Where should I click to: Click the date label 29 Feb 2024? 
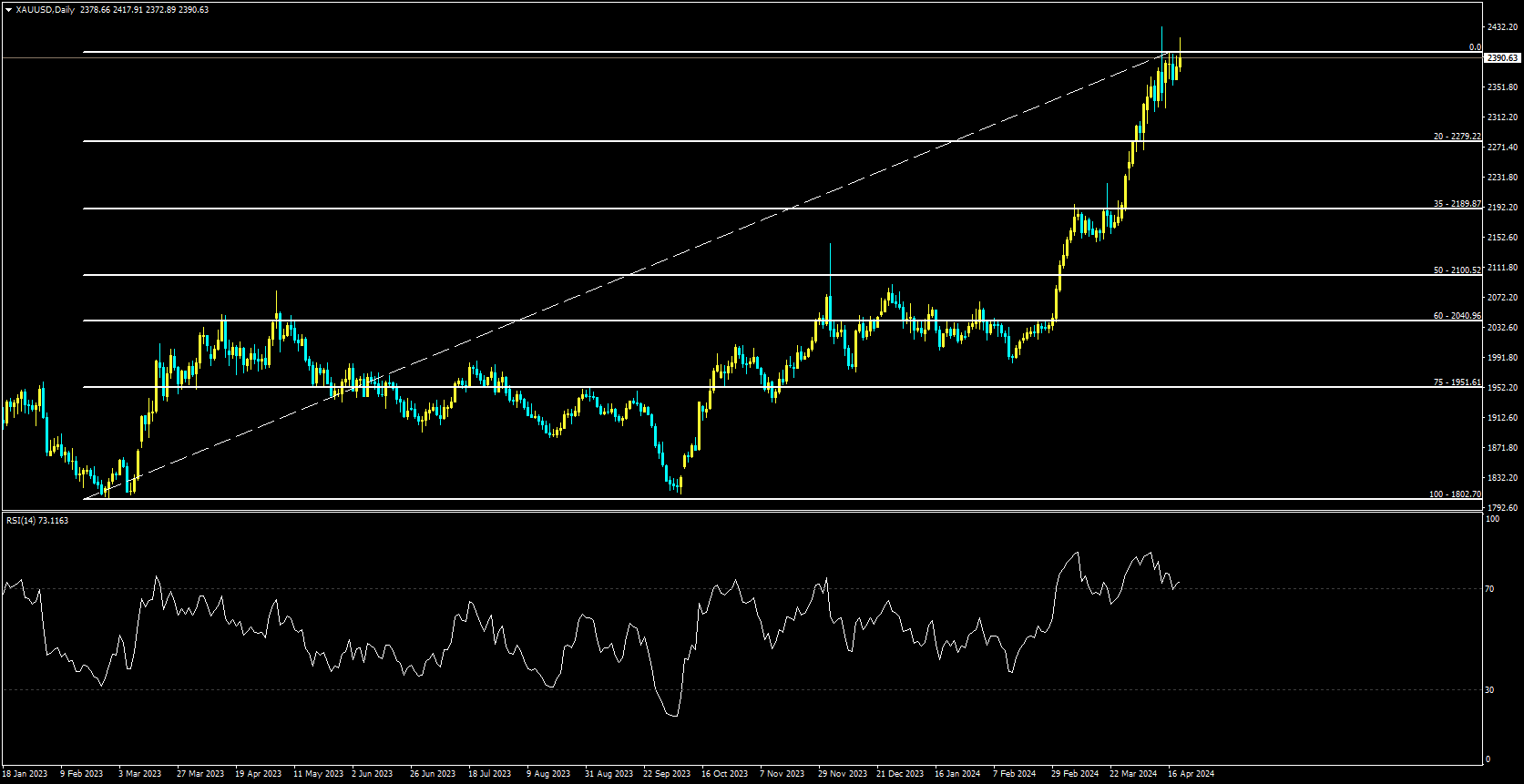coord(1075,774)
